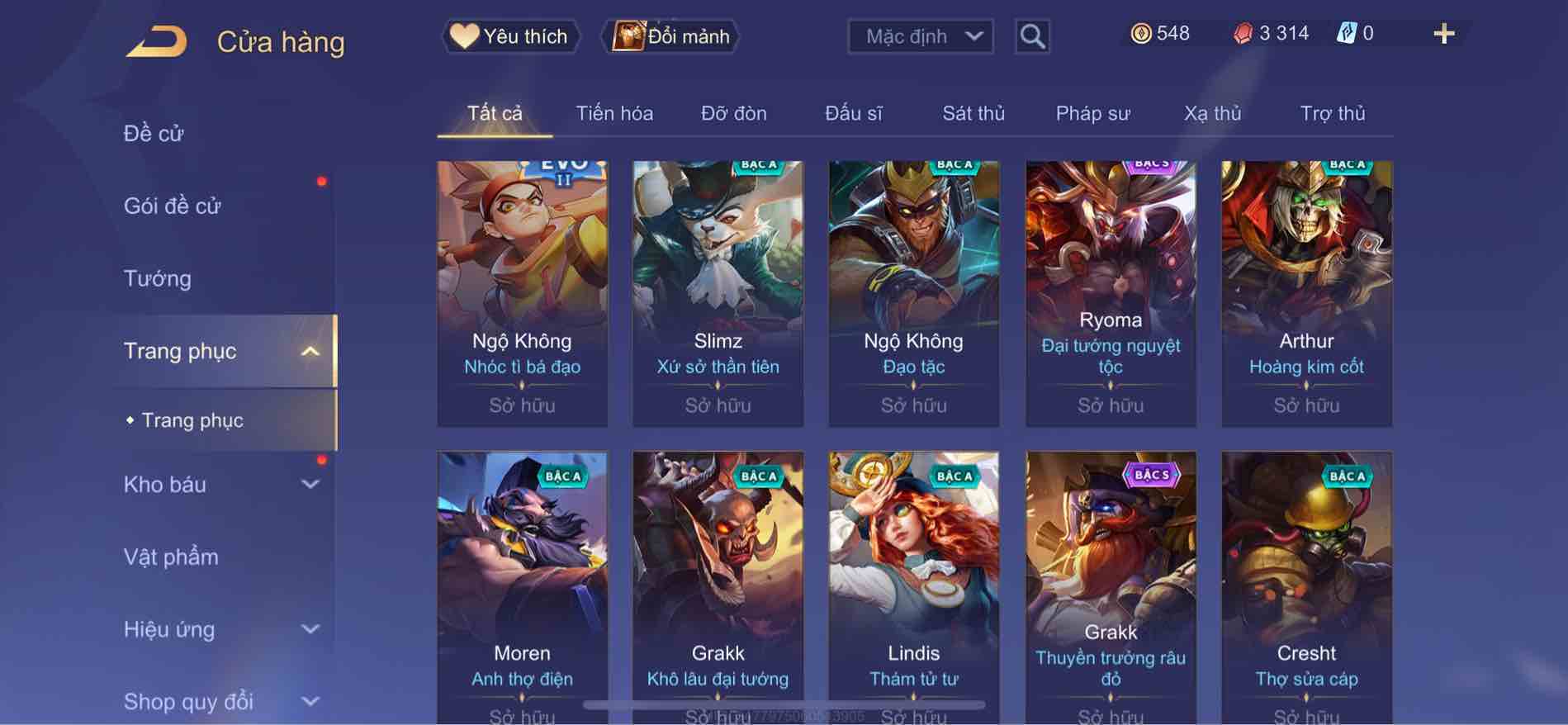Open Gói đề cử in sidebar
This screenshot has width=1568, height=725.
(x=173, y=206)
